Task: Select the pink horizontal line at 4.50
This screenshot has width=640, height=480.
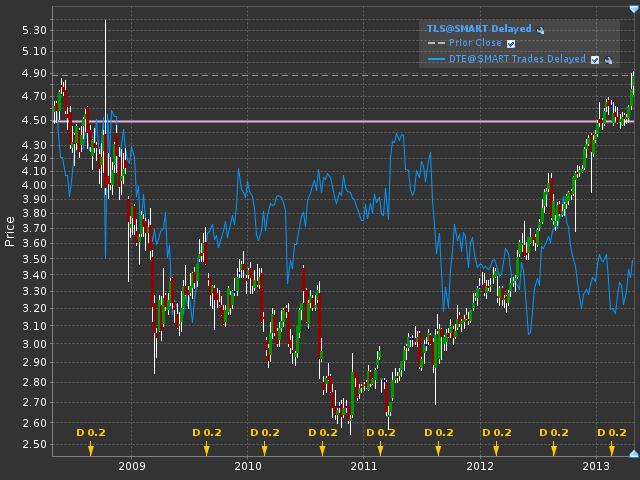Action: pos(344,121)
